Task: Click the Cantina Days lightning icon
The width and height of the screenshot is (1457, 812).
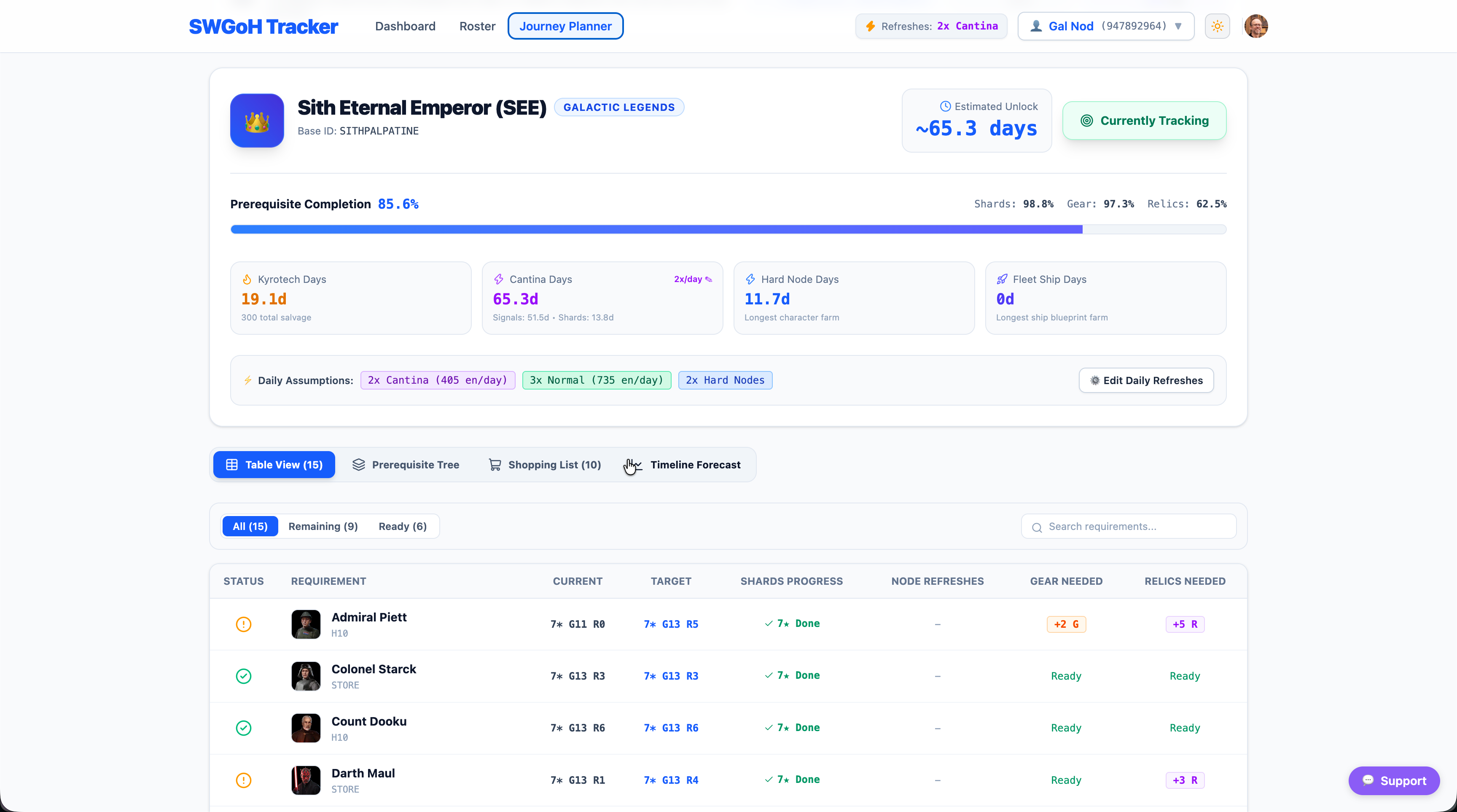Action: pos(498,280)
